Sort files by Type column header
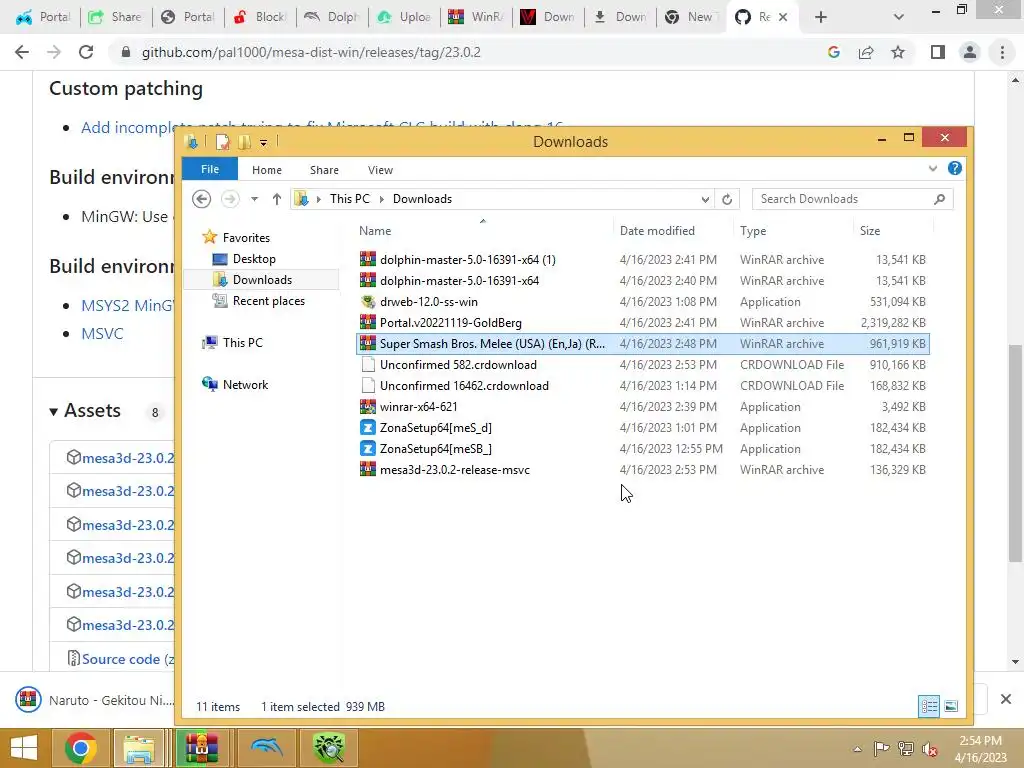Screen dimensions: 1024x768 [x=753, y=231]
